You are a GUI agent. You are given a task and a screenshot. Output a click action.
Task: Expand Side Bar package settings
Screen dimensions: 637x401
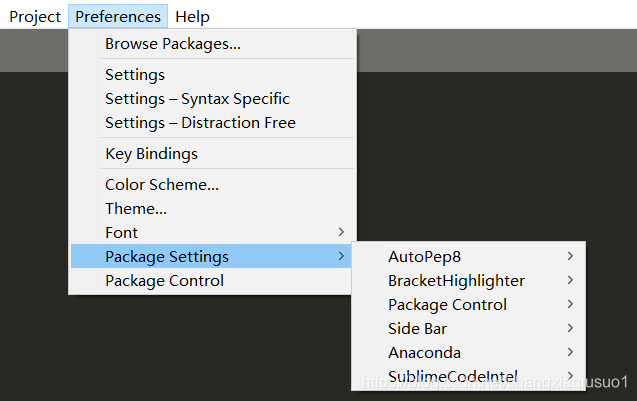[x=468, y=328]
